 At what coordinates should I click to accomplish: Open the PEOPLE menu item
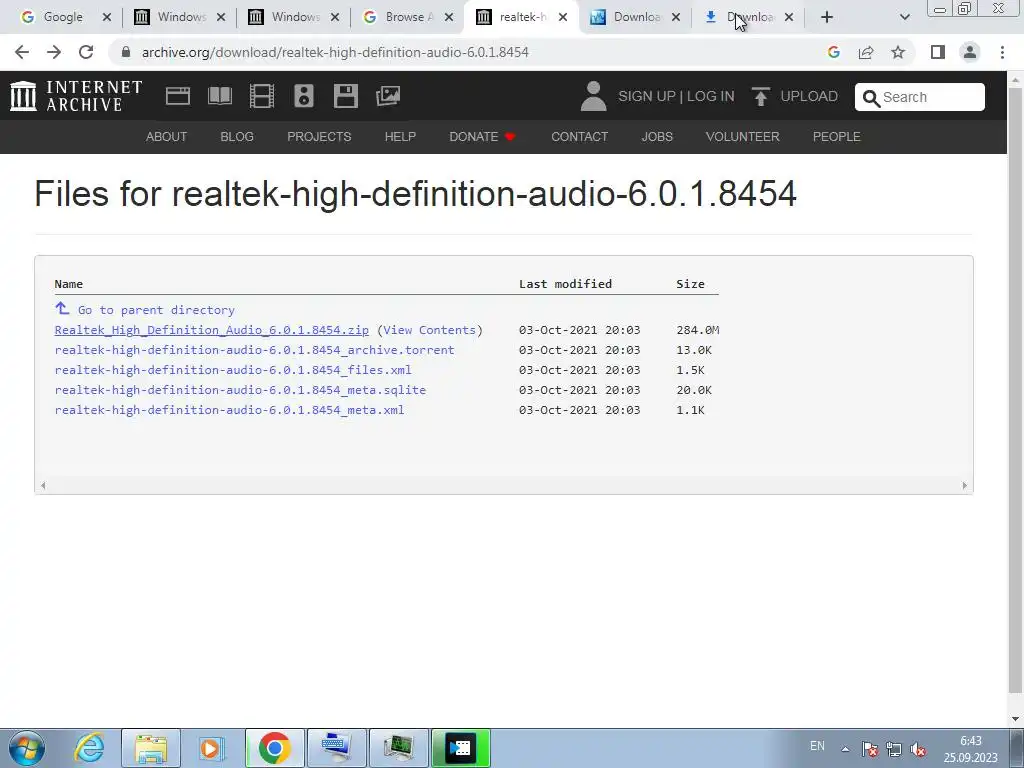[837, 136]
